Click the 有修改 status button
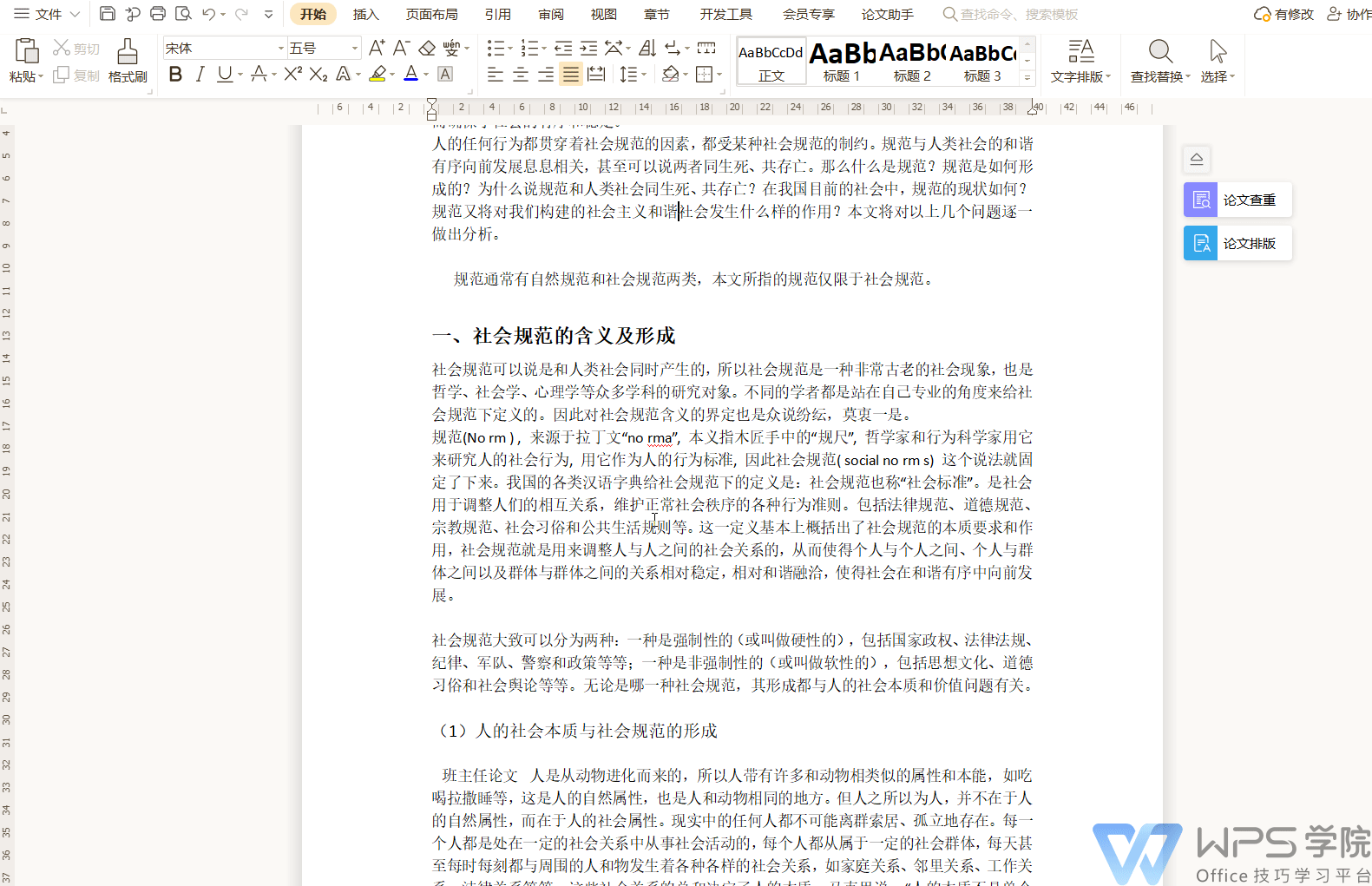The height and width of the screenshot is (886, 1372). click(x=1284, y=14)
